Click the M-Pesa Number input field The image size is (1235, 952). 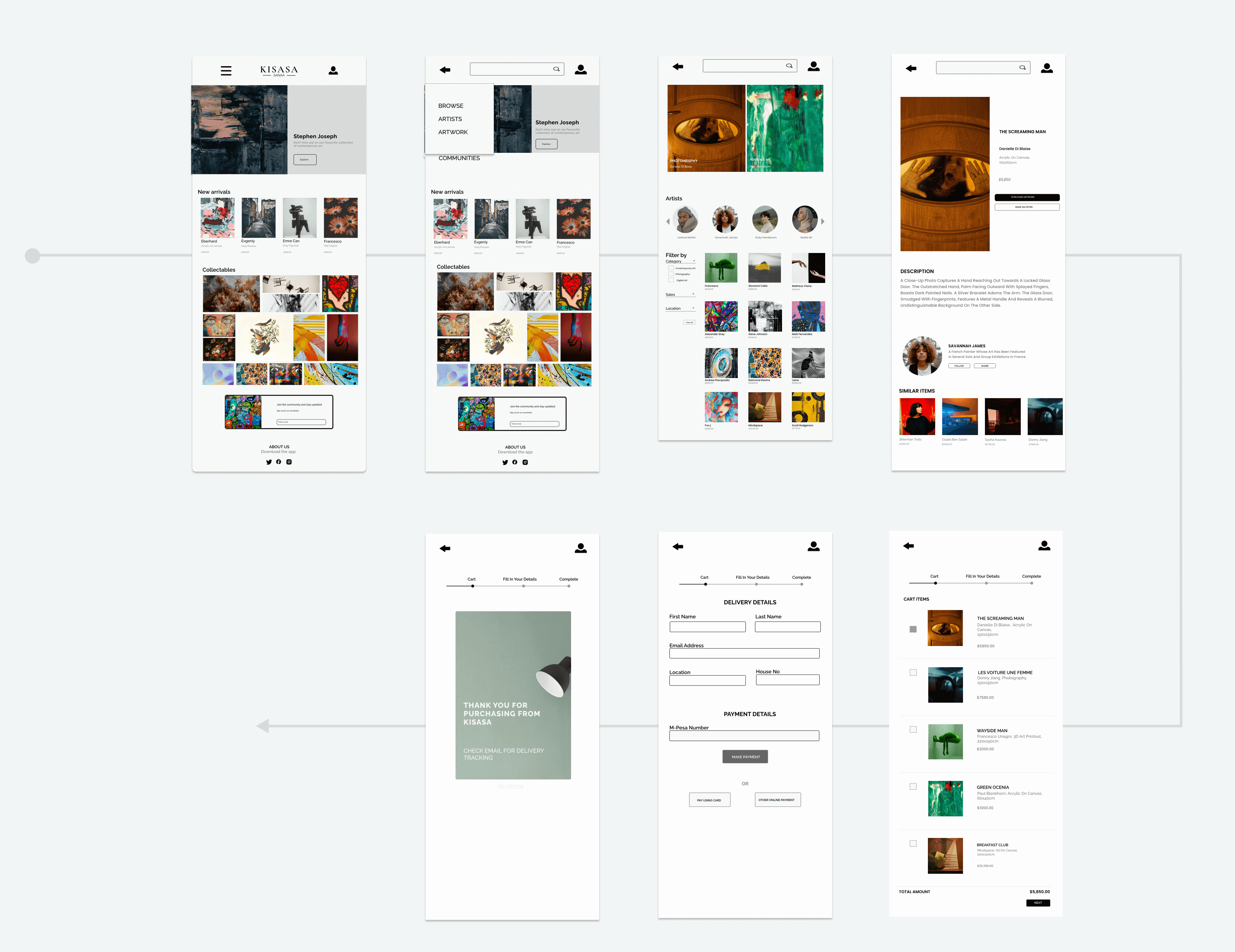[744, 736]
